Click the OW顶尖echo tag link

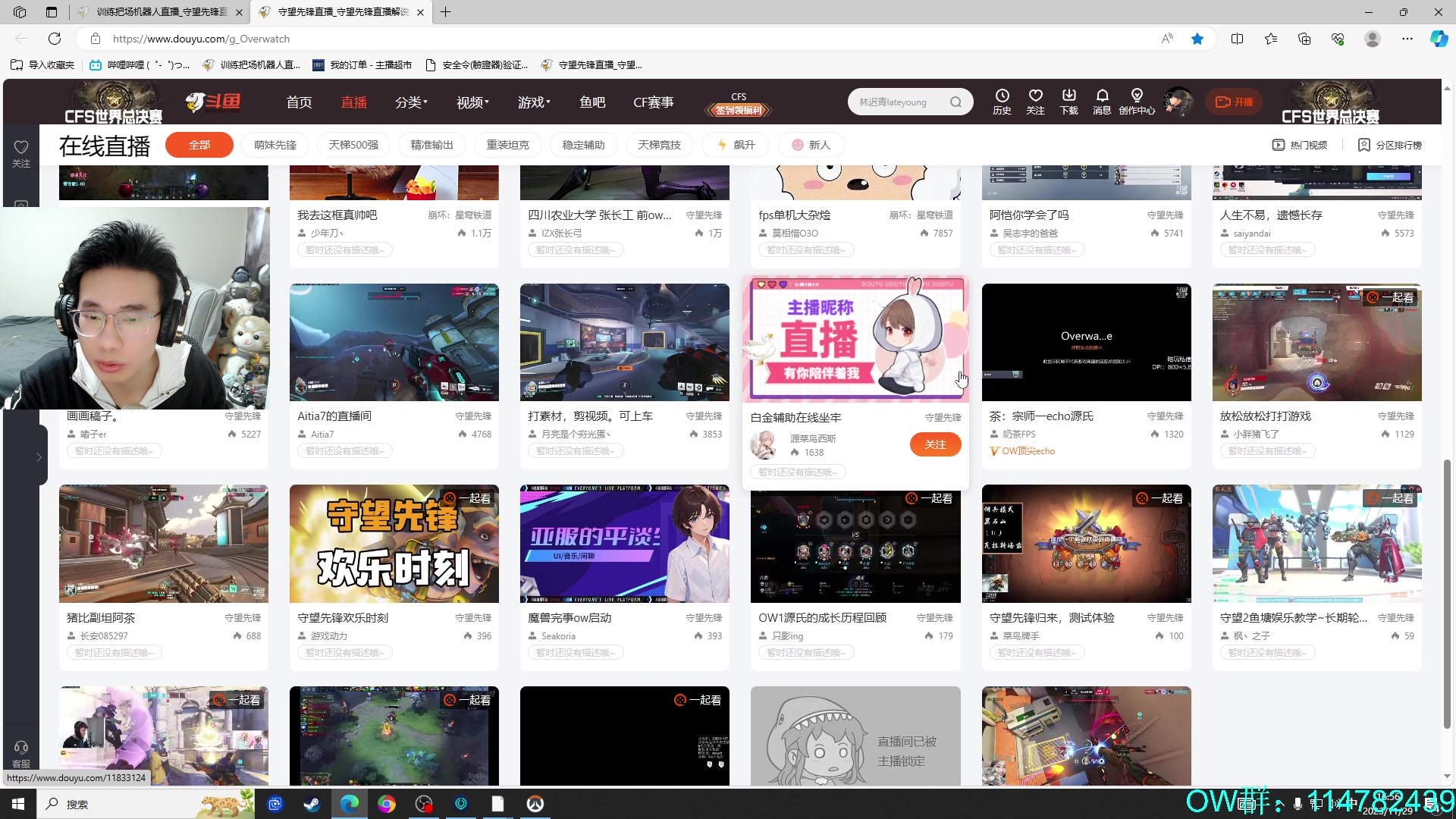click(x=1022, y=451)
